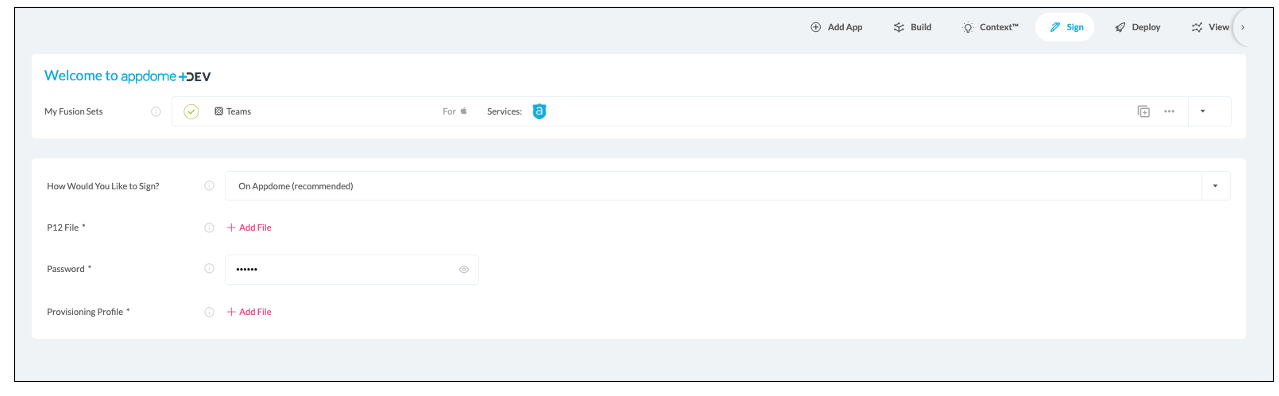The width and height of the screenshot is (1279, 396).
Task: Add a Provisioning Profile file
Action: coord(249,312)
